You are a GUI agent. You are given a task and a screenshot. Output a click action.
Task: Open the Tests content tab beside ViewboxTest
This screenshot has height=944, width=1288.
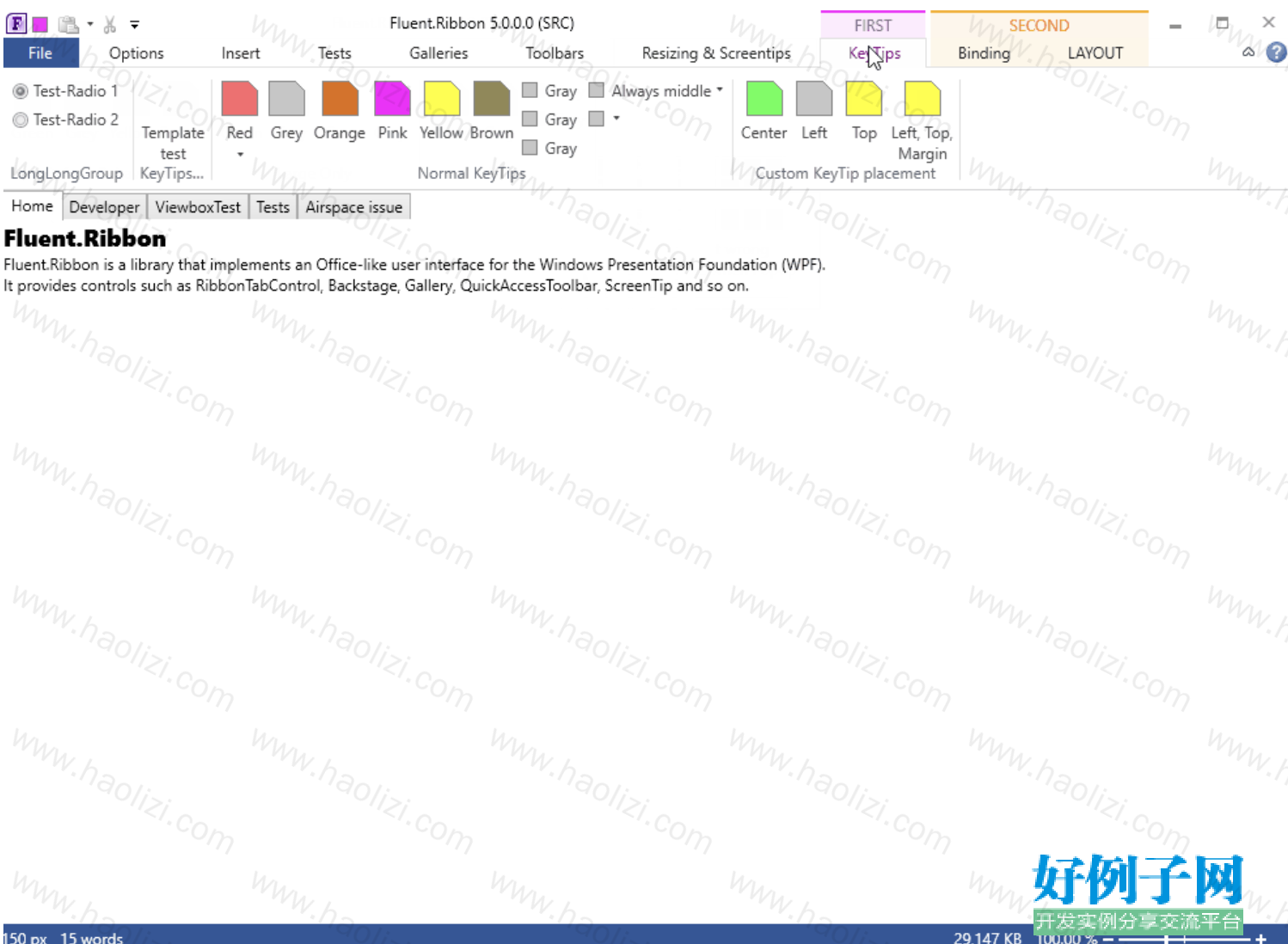(x=273, y=207)
